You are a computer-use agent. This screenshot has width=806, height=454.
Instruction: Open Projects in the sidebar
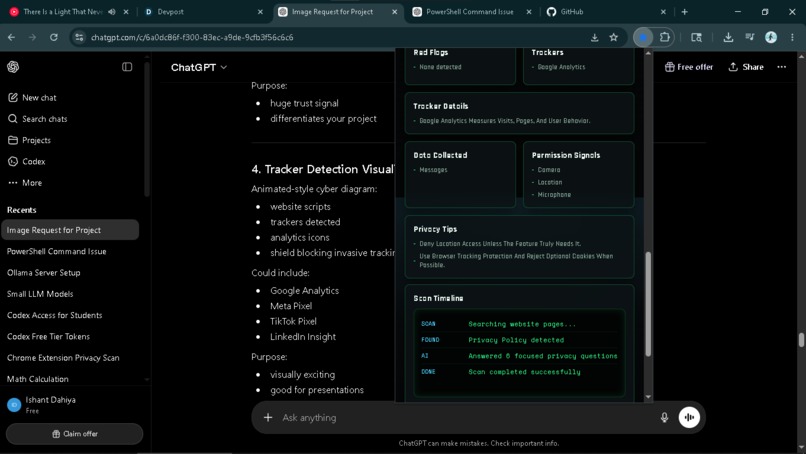(29, 140)
